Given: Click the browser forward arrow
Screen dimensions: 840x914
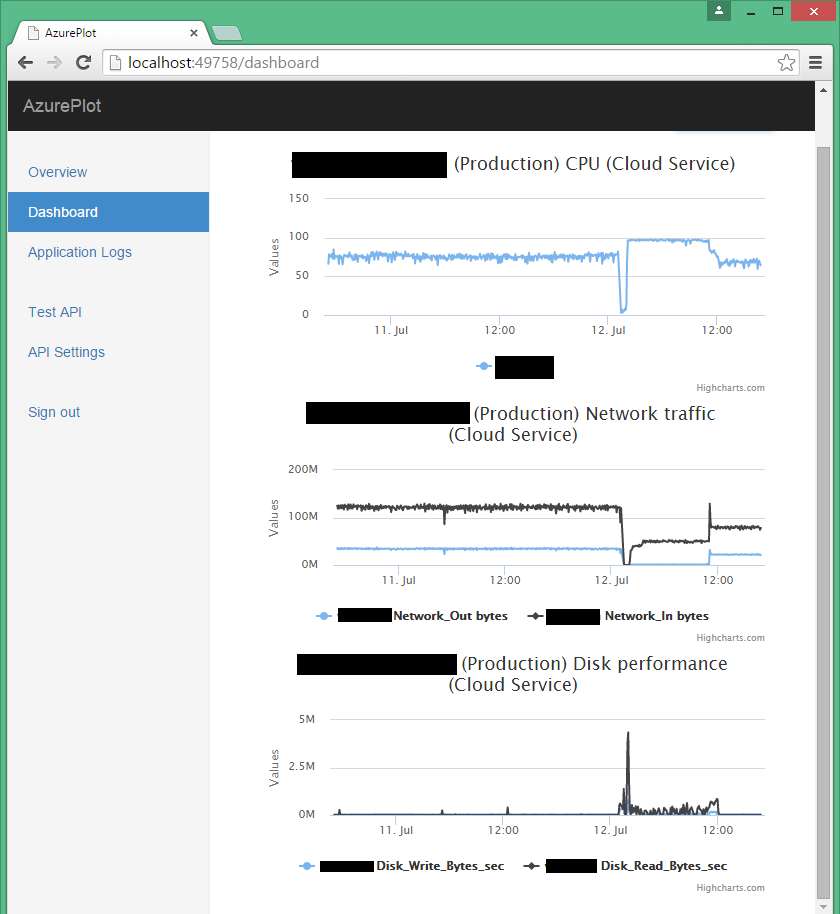Looking at the screenshot, I should pos(54,63).
